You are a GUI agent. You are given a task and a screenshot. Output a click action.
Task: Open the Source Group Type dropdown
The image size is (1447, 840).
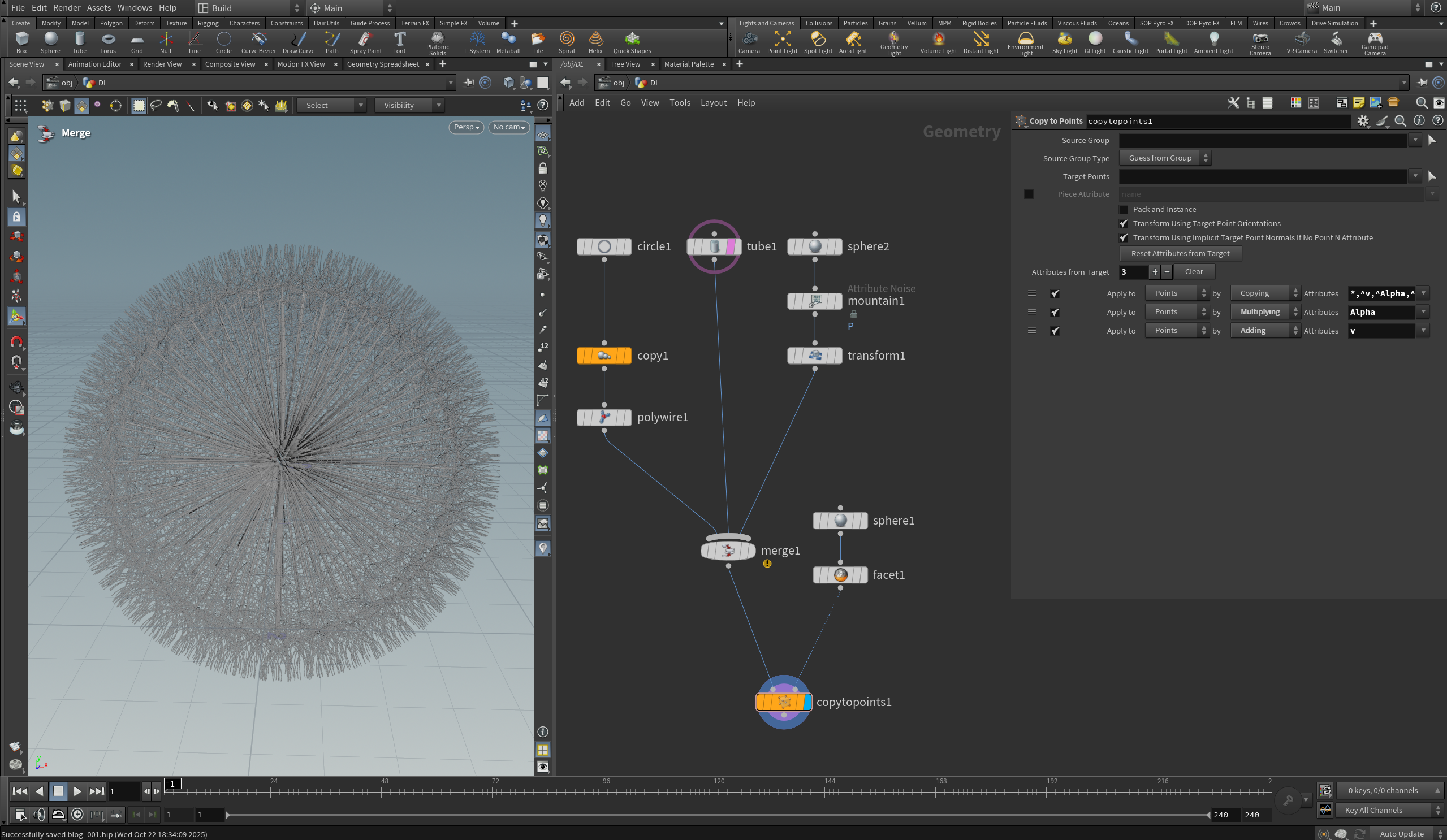point(1164,158)
